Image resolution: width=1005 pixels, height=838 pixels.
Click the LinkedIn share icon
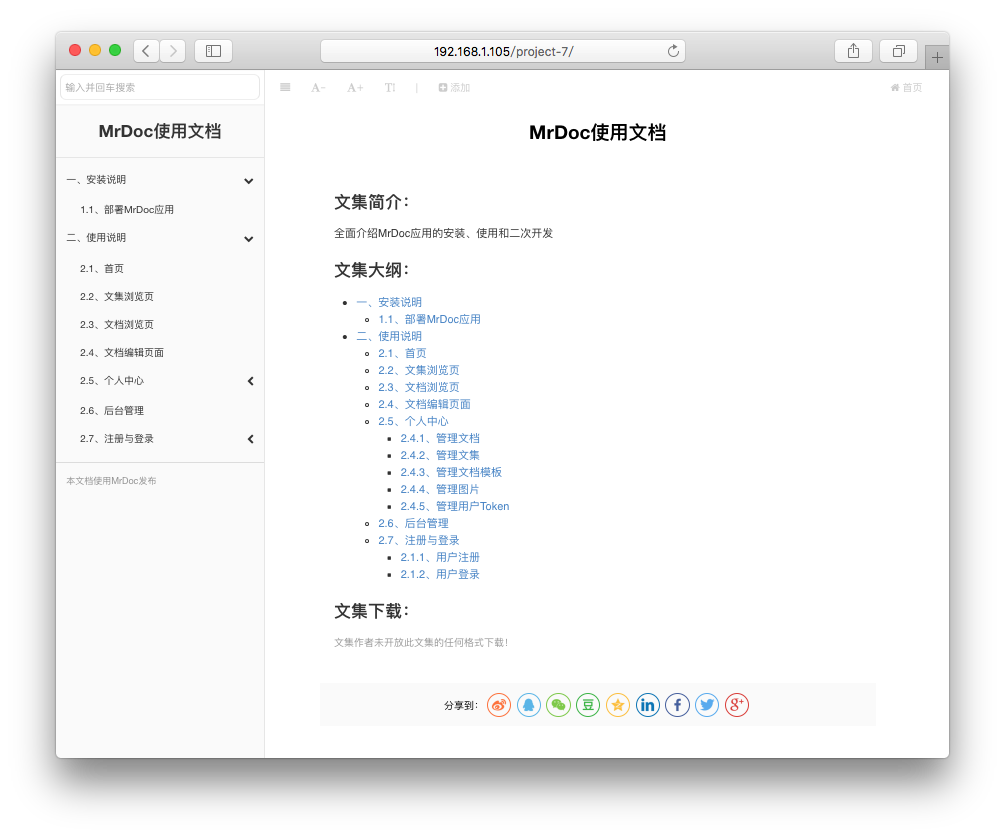pyautogui.click(x=648, y=705)
